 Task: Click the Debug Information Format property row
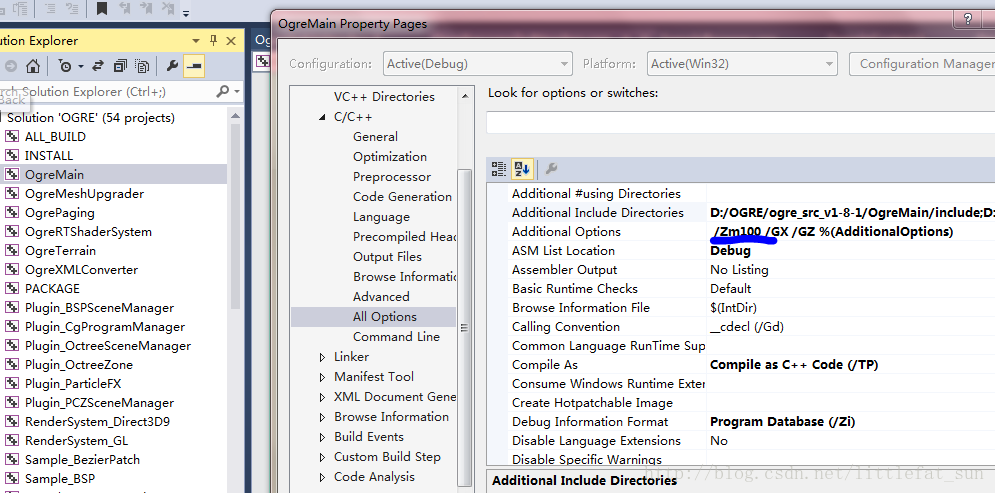tap(741, 422)
